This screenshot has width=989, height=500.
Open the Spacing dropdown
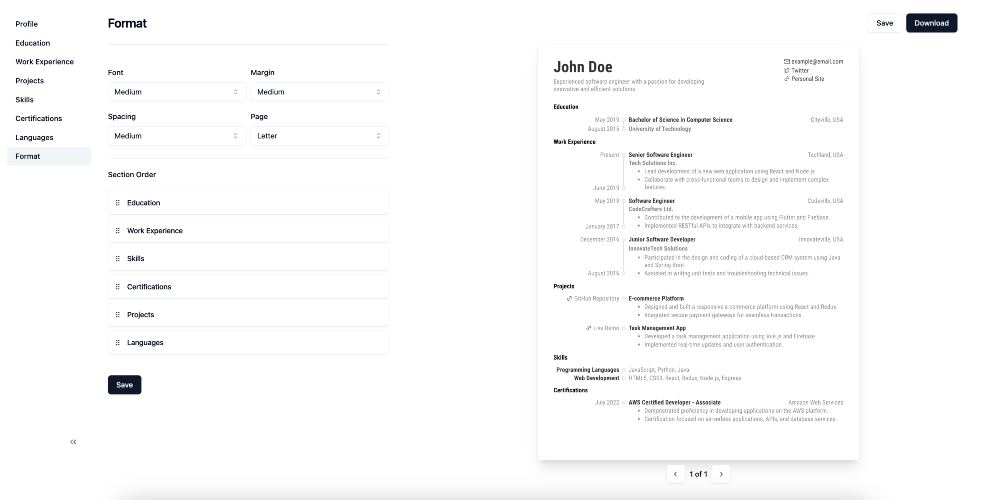tap(177, 136)
